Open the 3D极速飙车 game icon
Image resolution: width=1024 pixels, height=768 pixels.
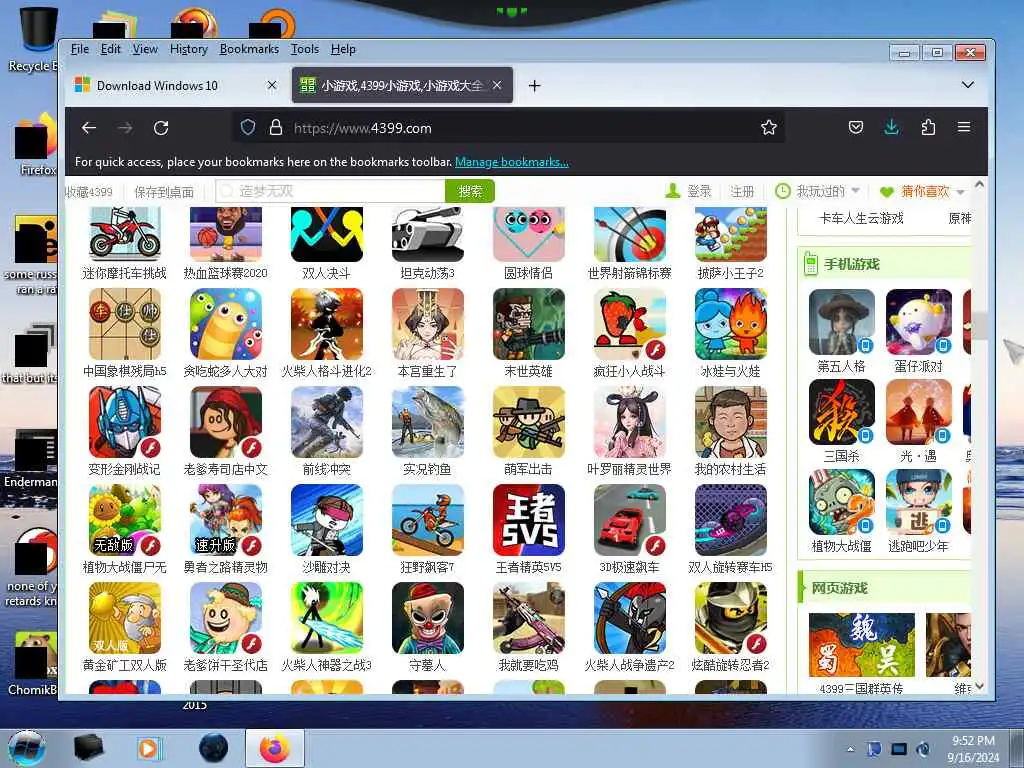[630, 520]
